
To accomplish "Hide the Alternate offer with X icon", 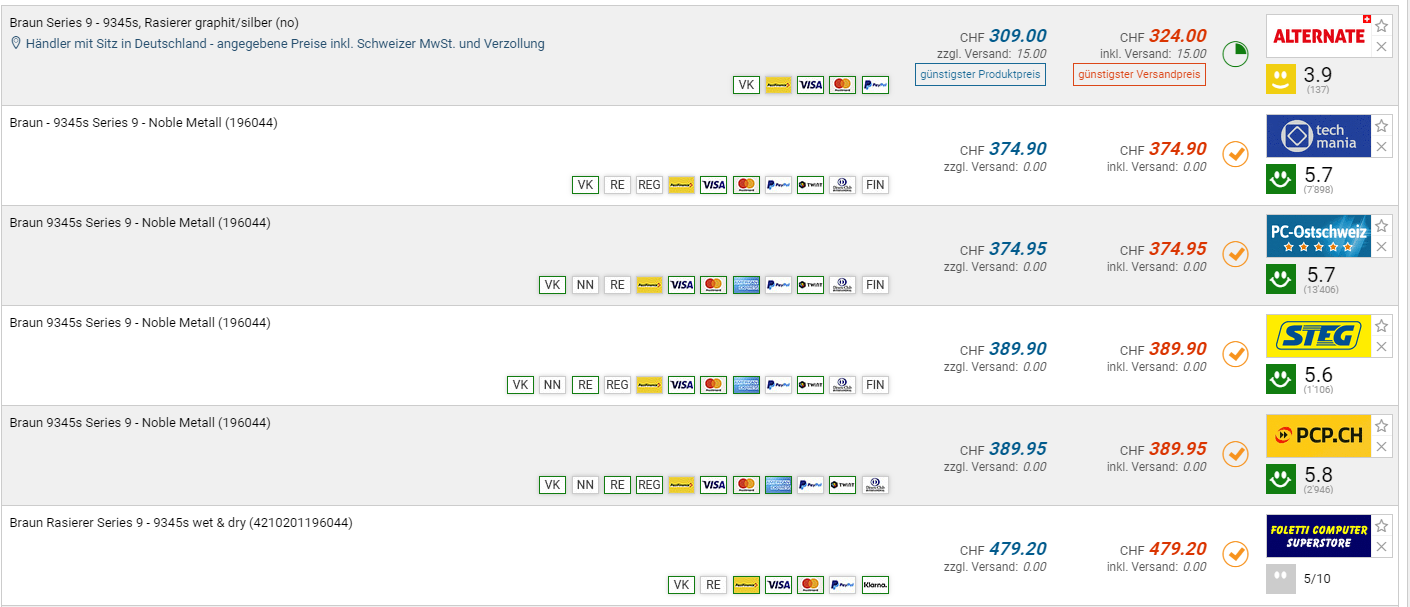I will click(x=1381, y=47).
